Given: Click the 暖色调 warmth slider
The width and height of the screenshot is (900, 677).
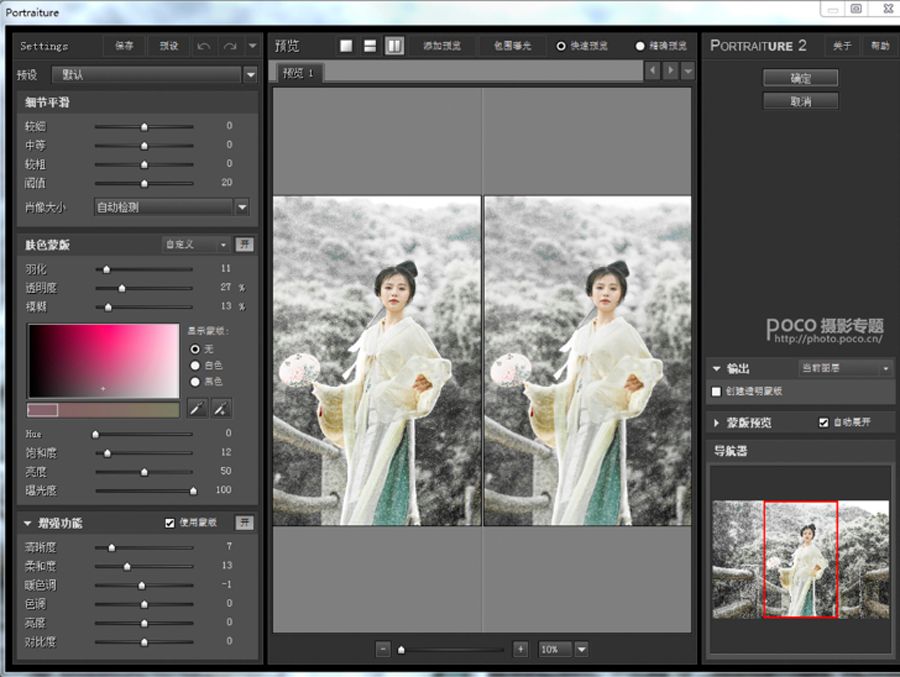Looking at the screenshot, I should coord(144,585).
